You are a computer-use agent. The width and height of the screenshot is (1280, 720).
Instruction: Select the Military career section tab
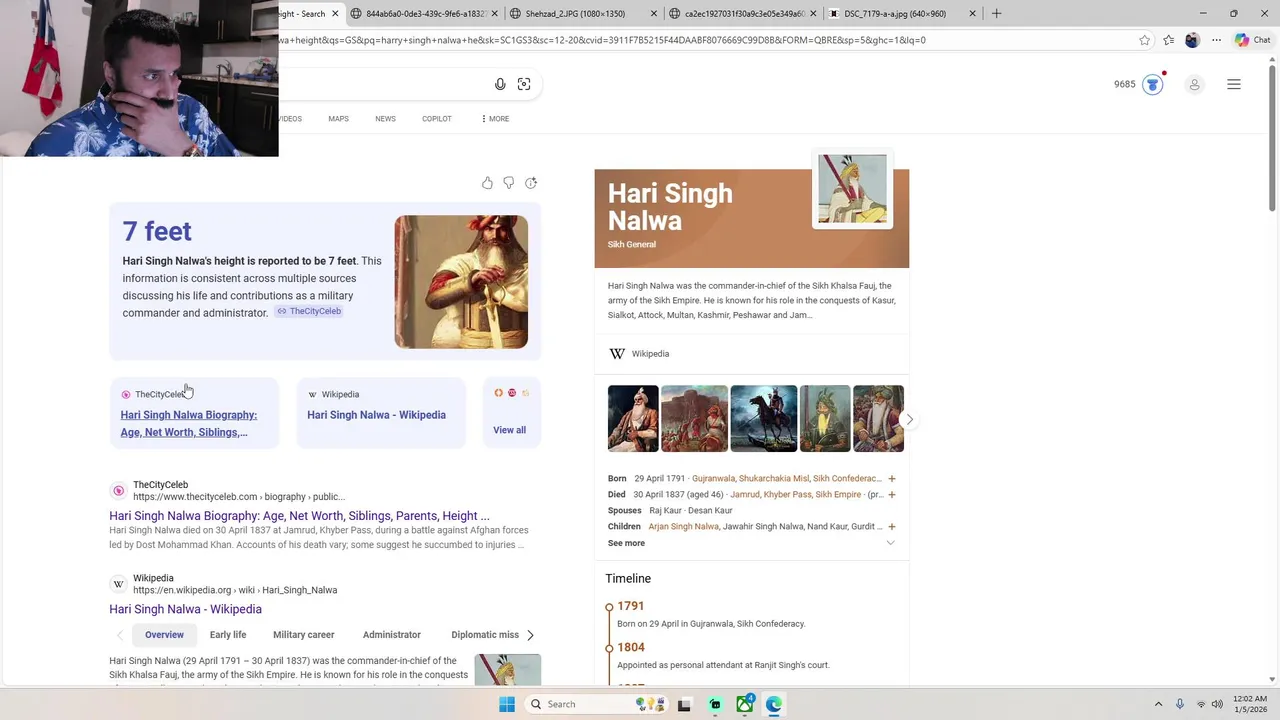tap(304, 635)
